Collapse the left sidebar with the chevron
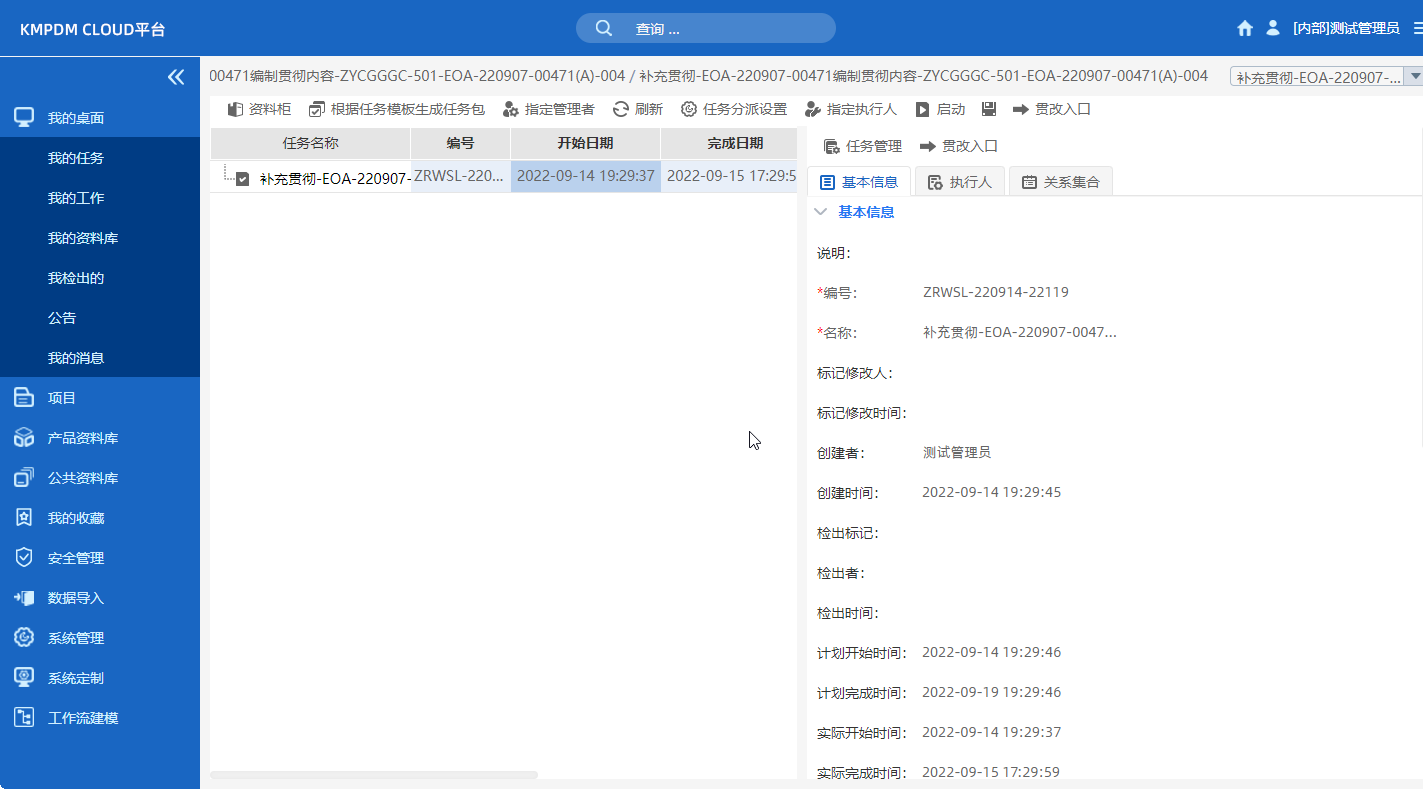 click(x=176, y=75)
